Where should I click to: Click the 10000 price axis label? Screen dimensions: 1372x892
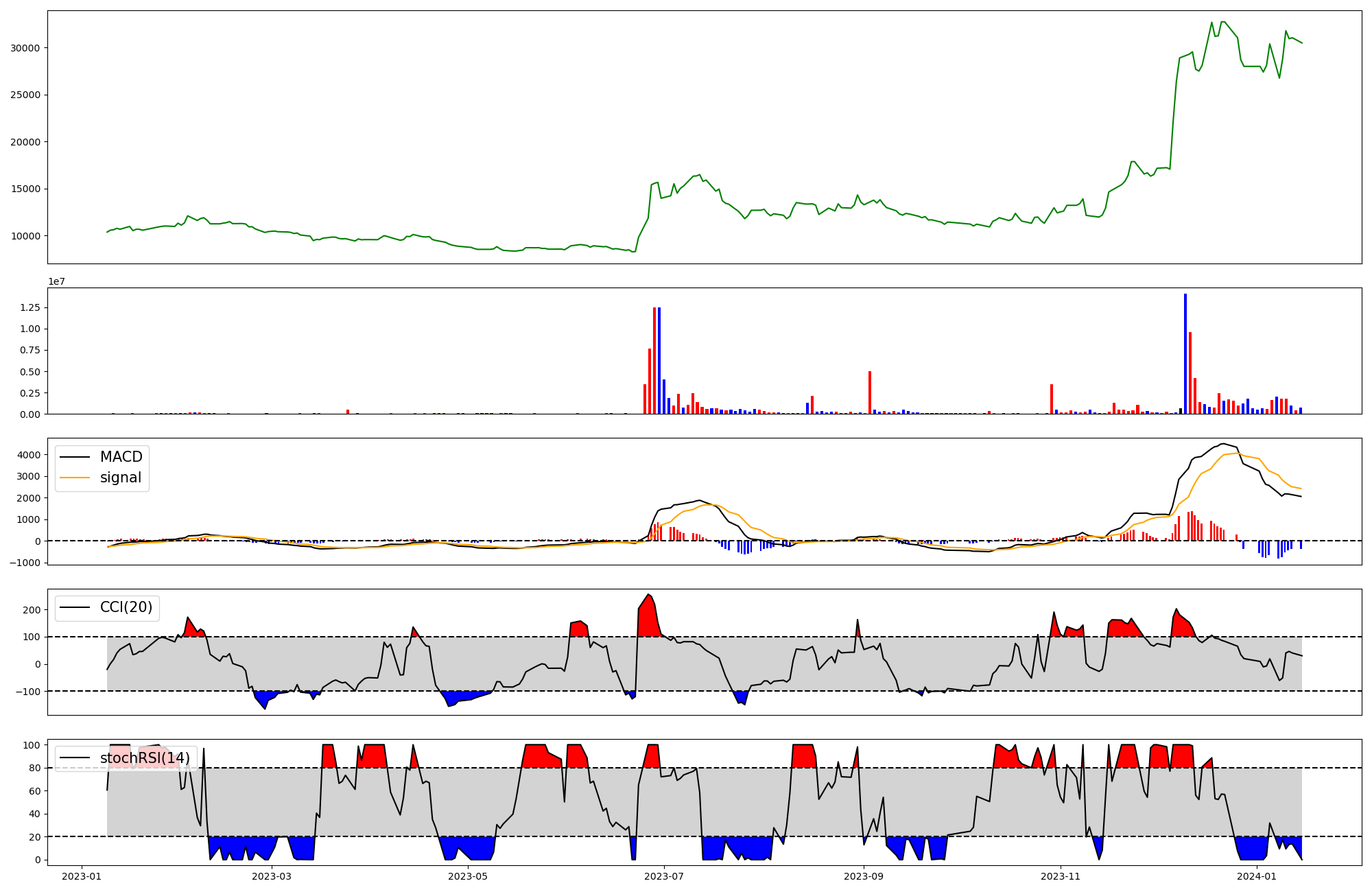[x=25, y=236]
